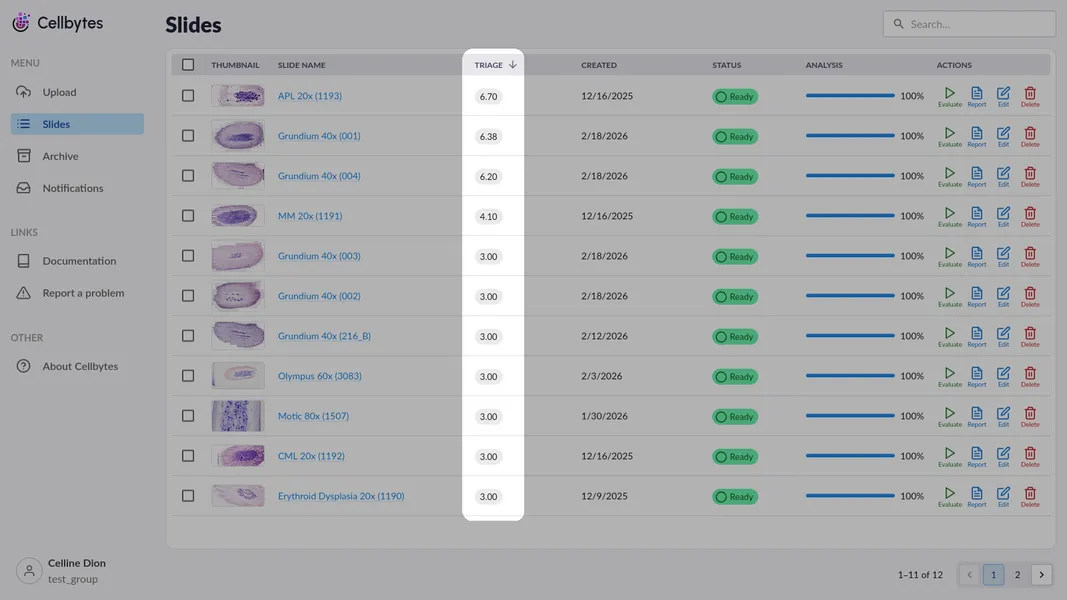Screen dimensions: 1067x600
Task: Select all slides with header checkbox
Action: [188, 65]
